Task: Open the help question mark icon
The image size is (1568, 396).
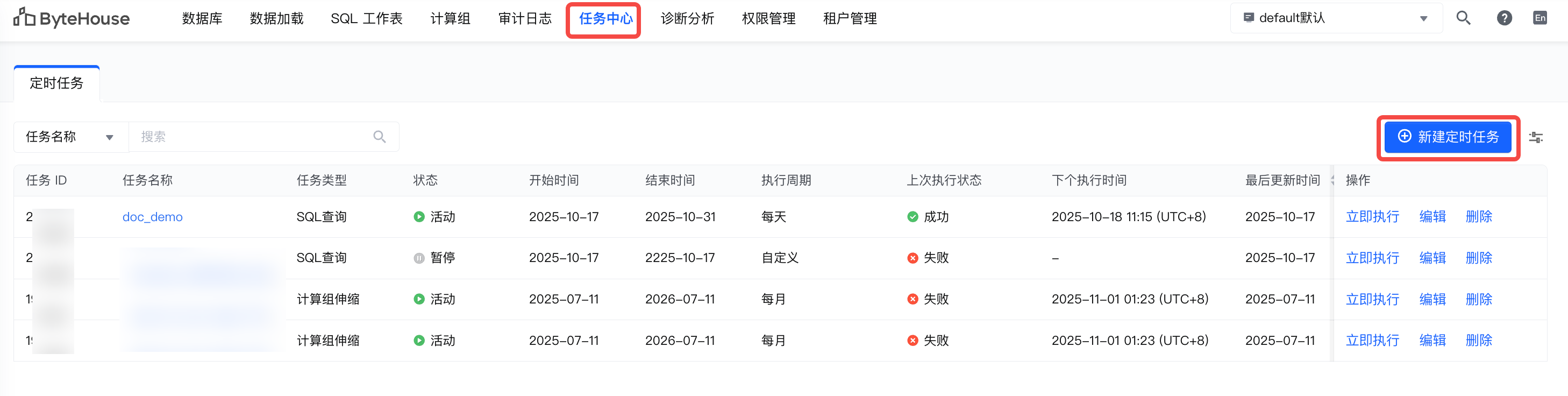Action: tap(1504, 18)
